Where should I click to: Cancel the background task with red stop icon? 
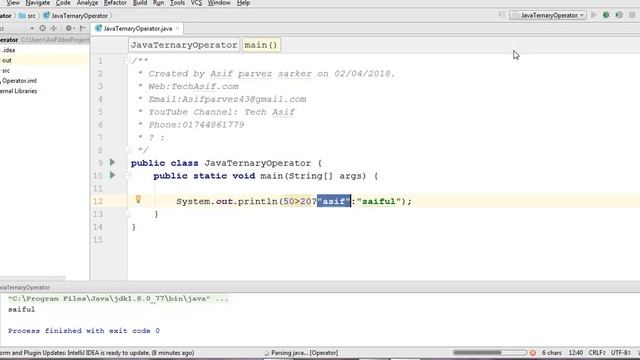(533, 353)
